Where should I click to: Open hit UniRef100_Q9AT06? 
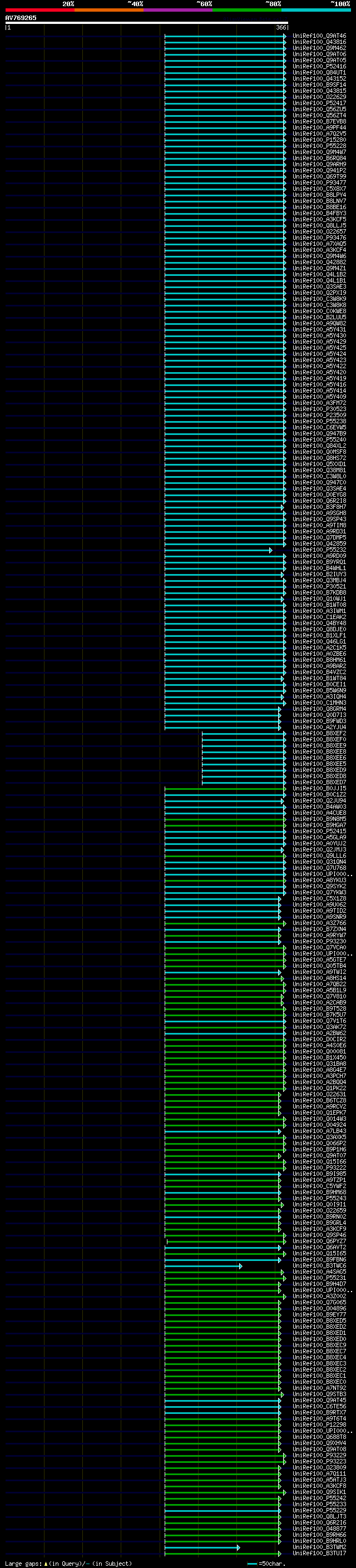click(319, 54)
